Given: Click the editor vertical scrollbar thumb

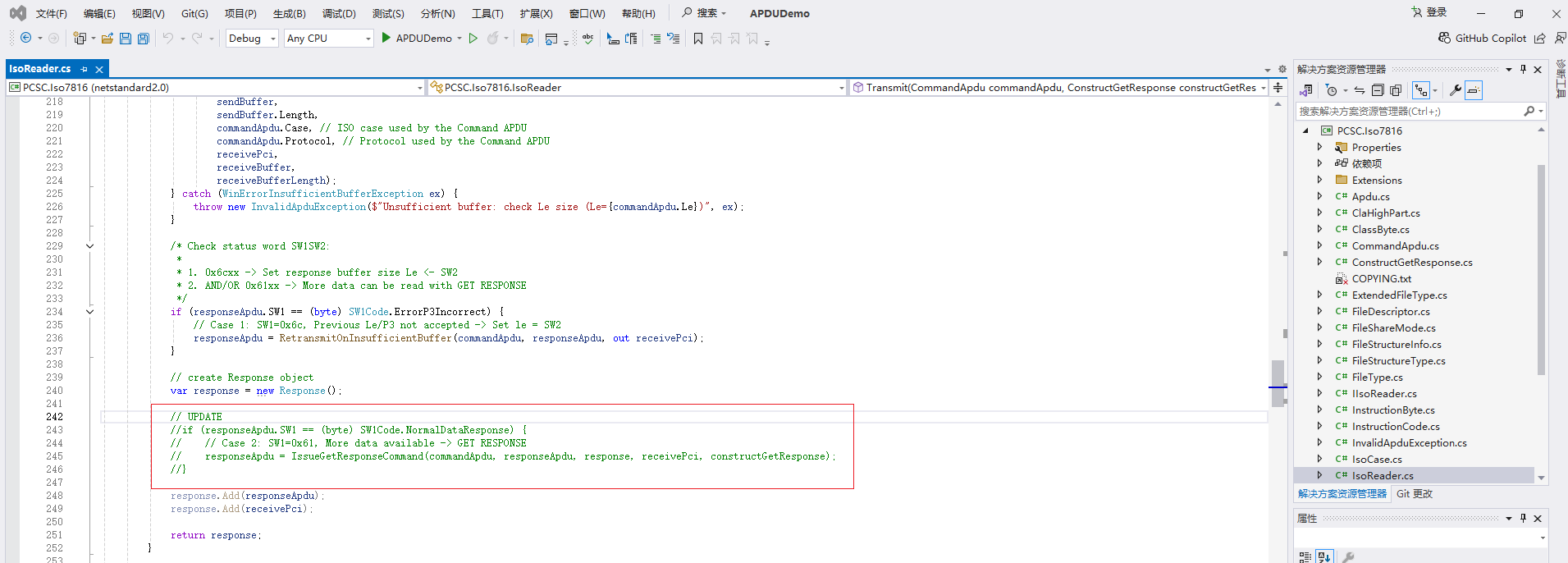Looking at the screenshot, I should pos(1278,383).
